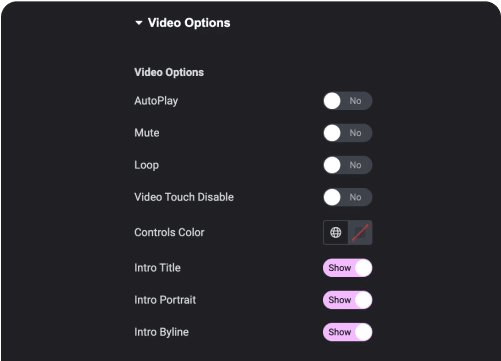Turn on the Mute switch
The height and width of the screenshot is (361, 501).
pos(347,133)
